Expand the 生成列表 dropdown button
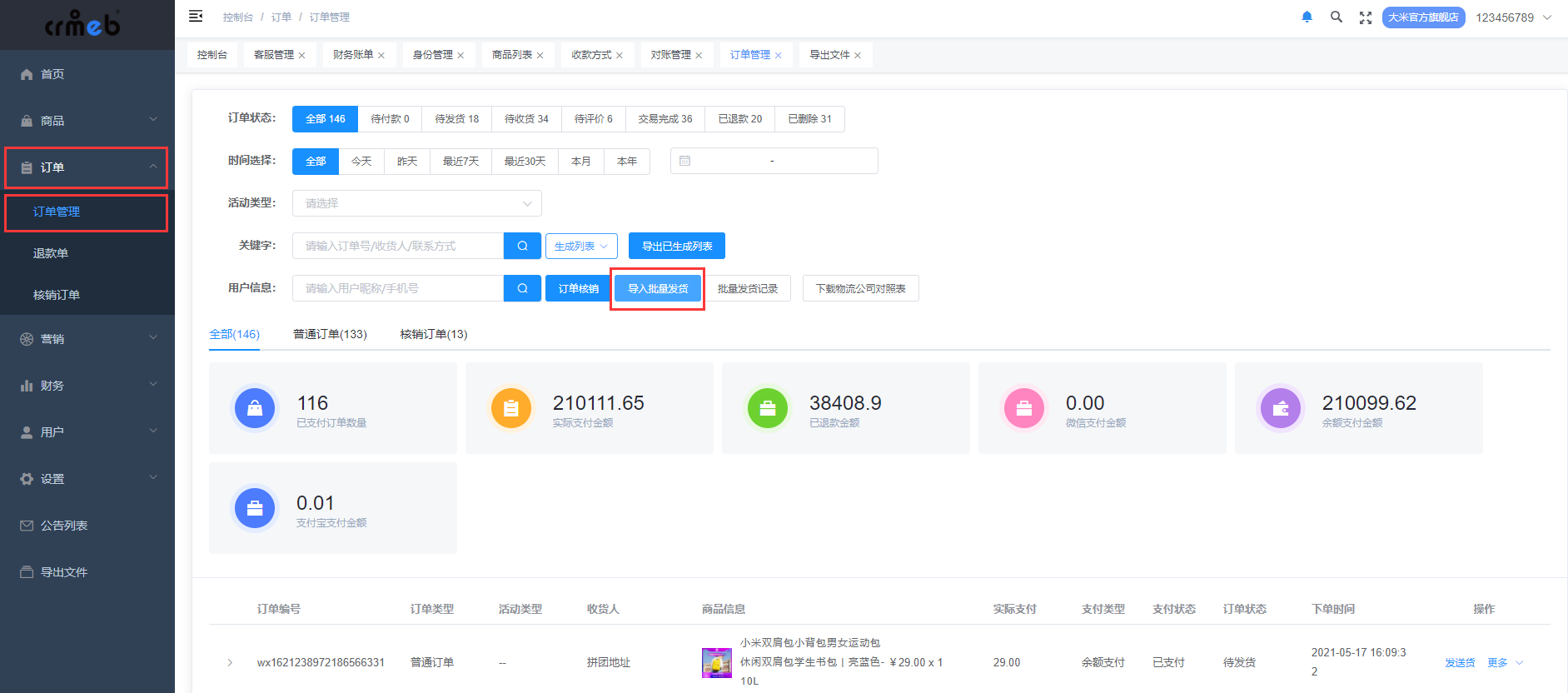Screen dimensions: 1568x693 581,246
